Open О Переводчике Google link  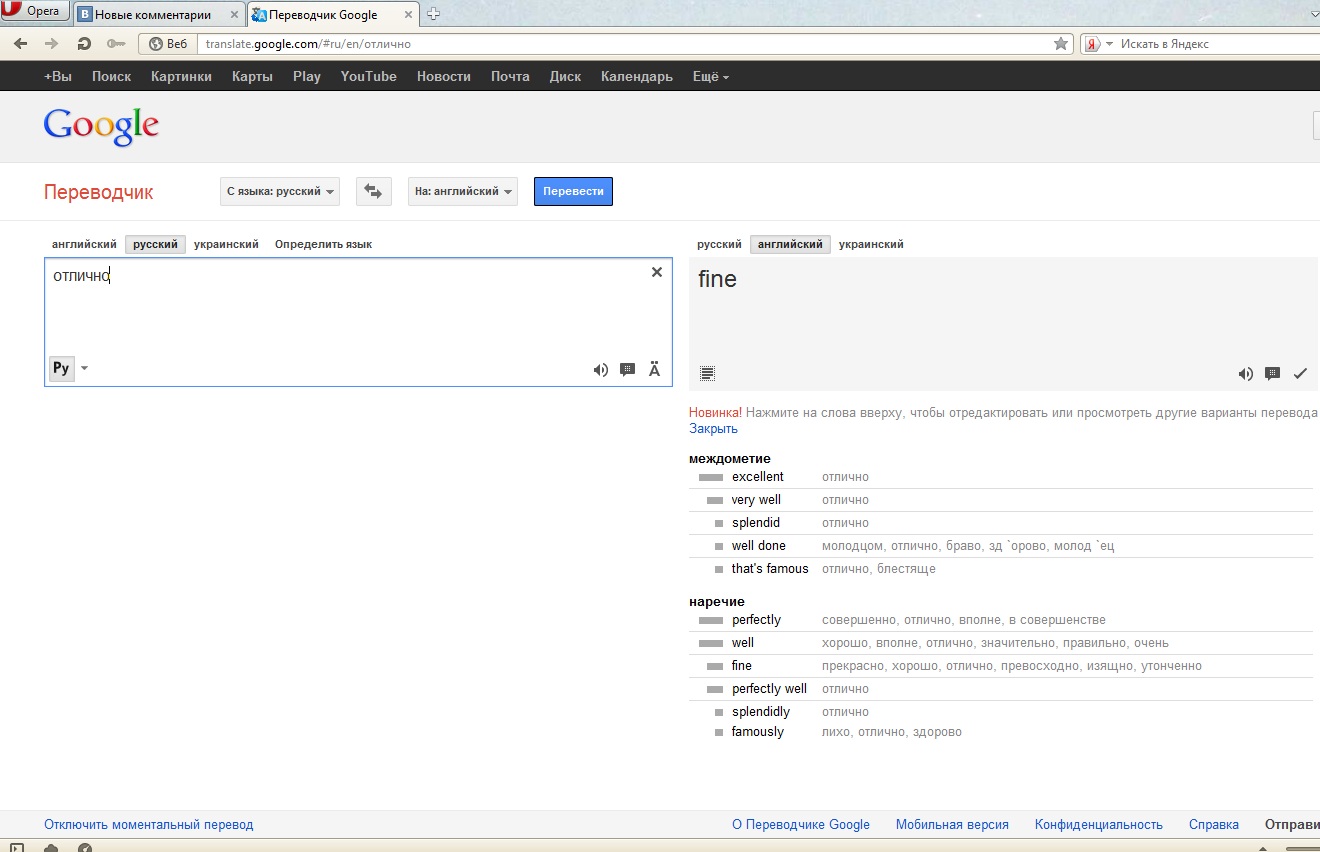click(x=801, y=825)
